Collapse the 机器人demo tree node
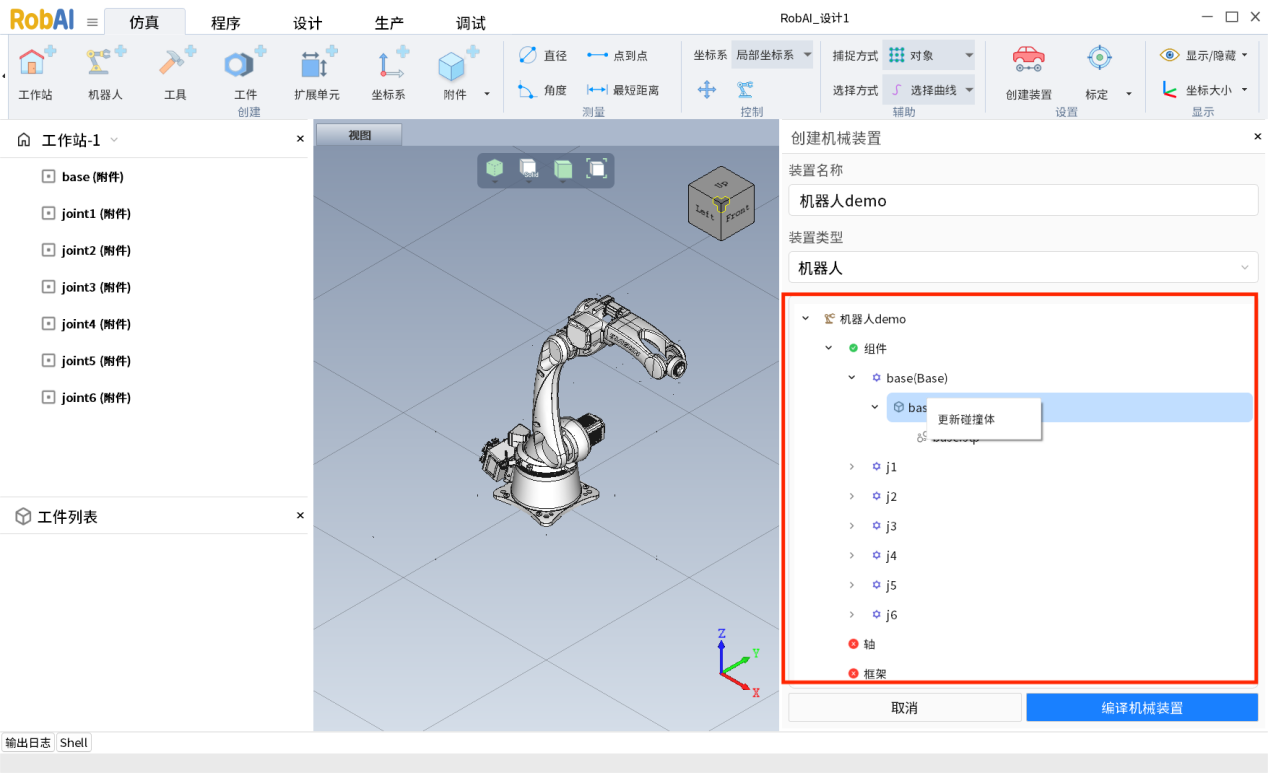The image size is (1268, 773). 806,319
